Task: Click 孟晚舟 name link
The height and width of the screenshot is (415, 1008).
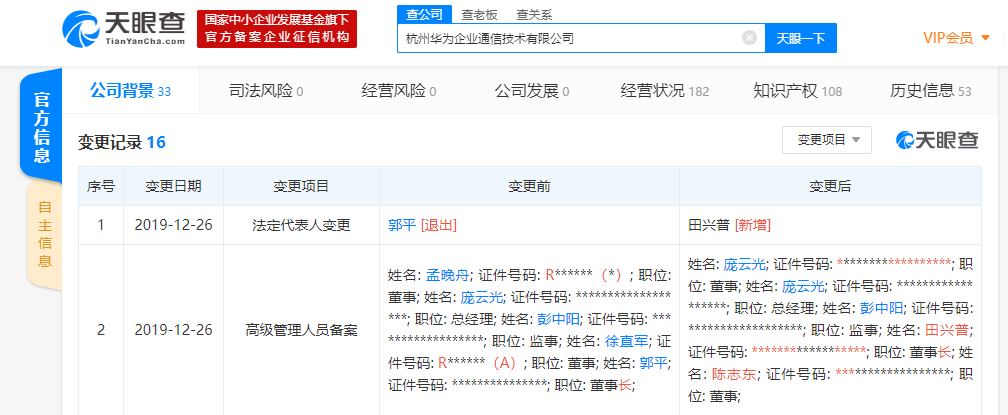Action: [447, 276]
